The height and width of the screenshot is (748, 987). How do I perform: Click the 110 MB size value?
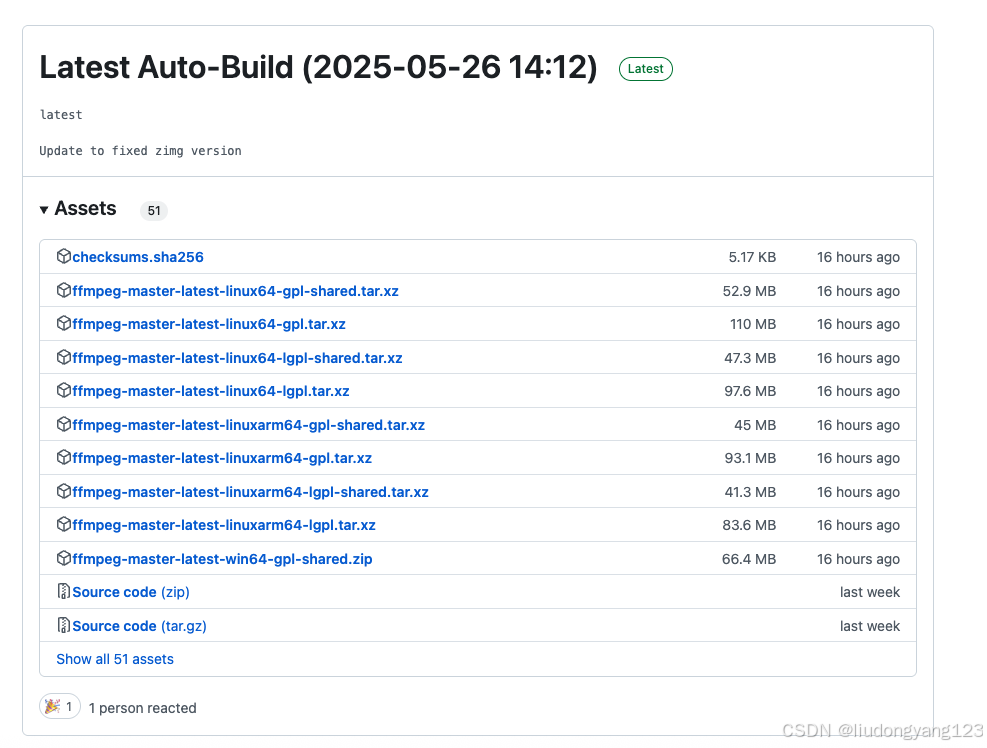[x=753, y=324]
